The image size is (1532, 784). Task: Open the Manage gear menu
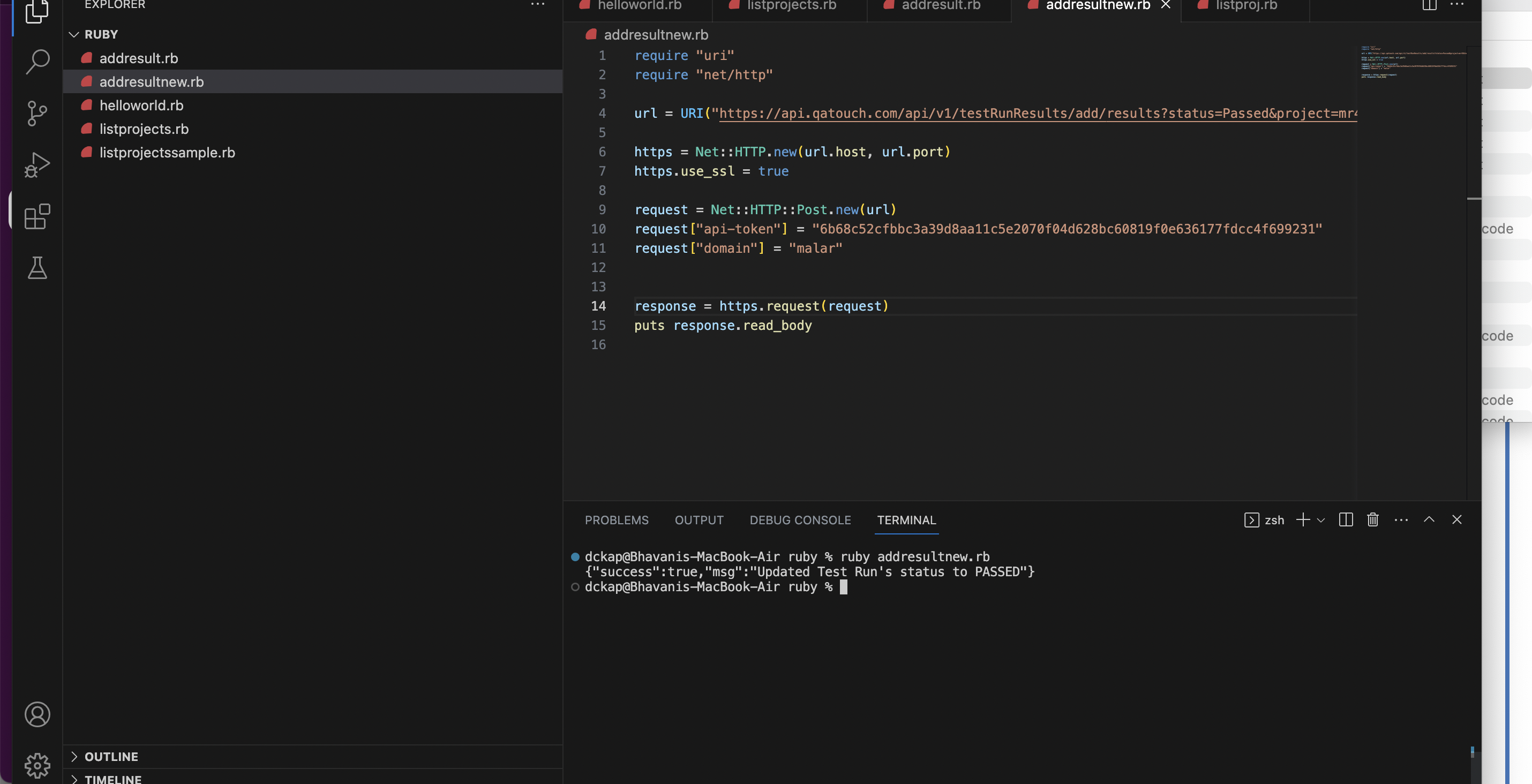37,766
